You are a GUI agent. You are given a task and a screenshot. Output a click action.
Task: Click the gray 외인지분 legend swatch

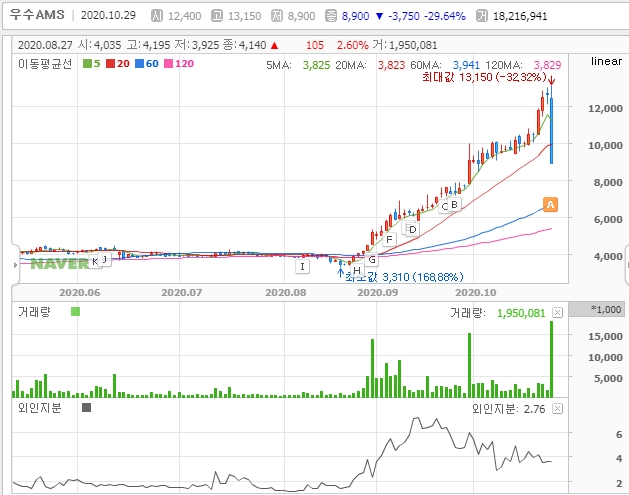86,408
